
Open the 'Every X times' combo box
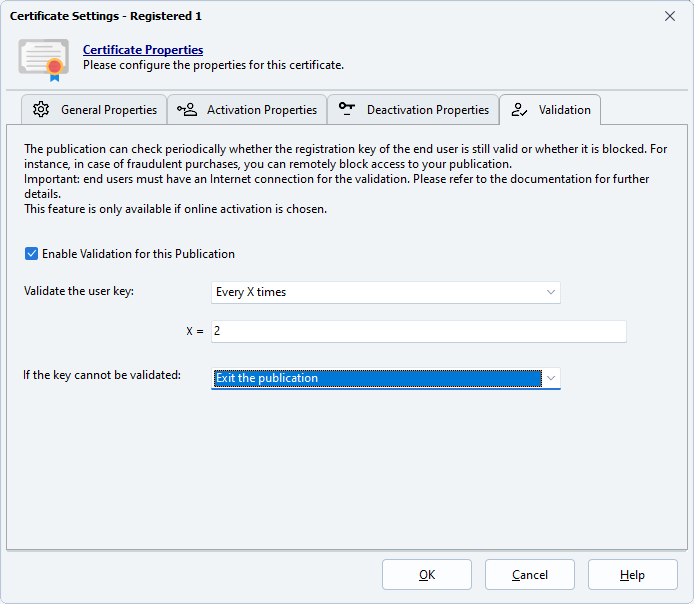point(386,292)
